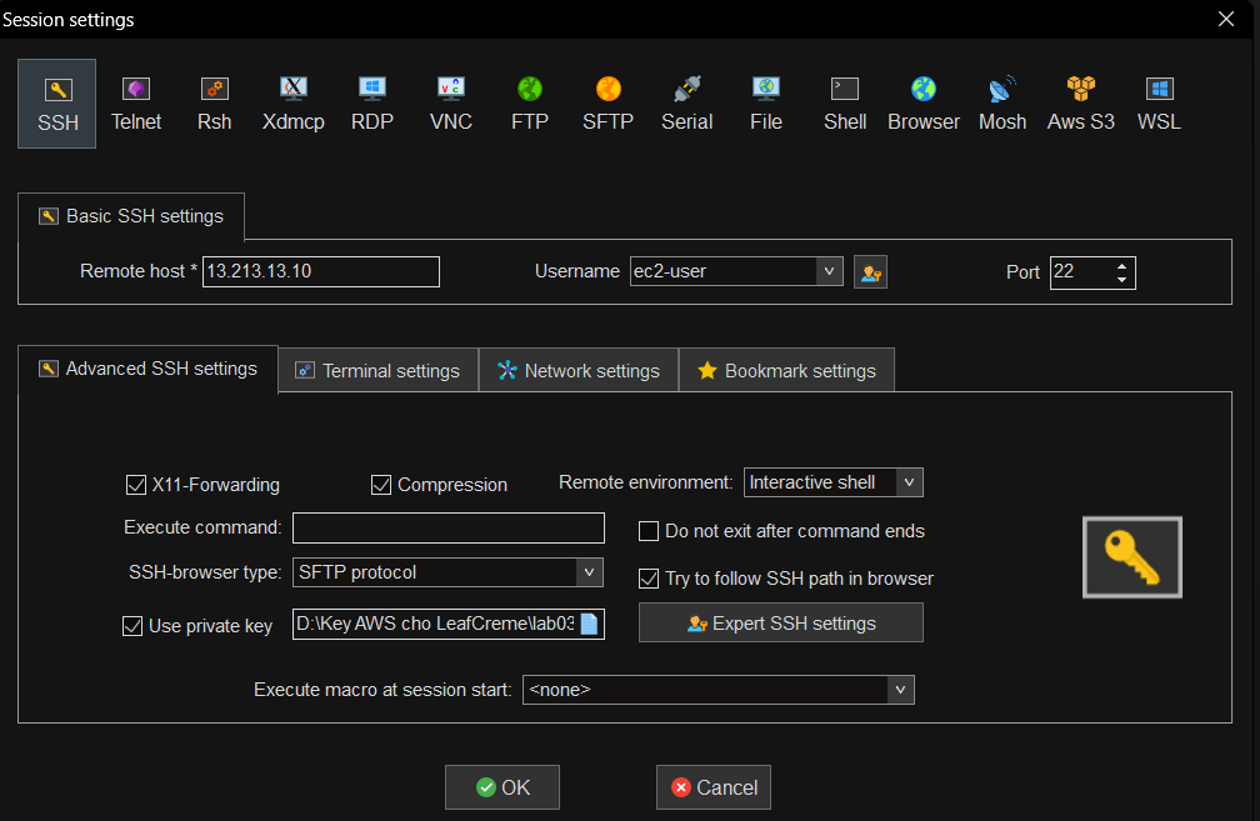Select the Serial session type
Viewport: 1260px width, 821px height.
[687, 104]
